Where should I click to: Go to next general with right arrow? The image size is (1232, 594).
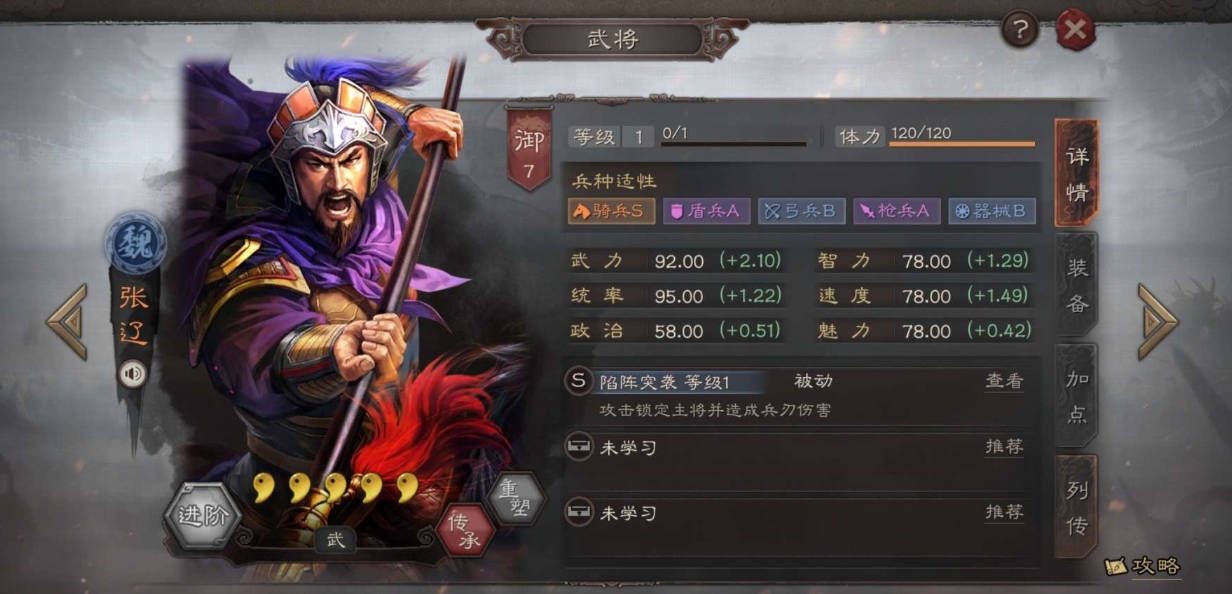click(1156, 320)
